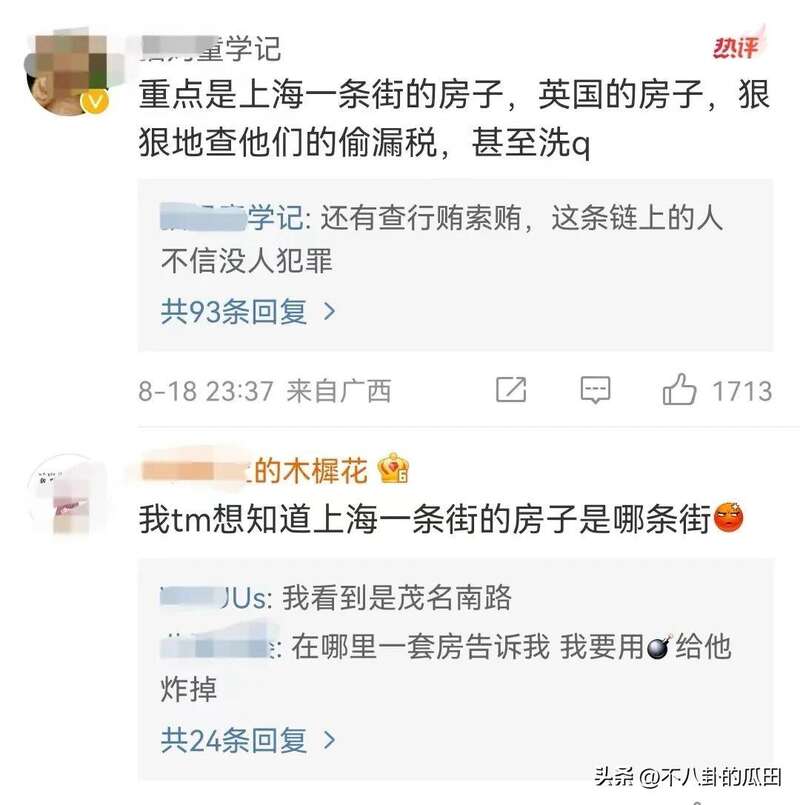Image resolution: width=800 pixels, height=805 pixels.
Task: Tap the yellow V verification badge
Action: point(95,101)
